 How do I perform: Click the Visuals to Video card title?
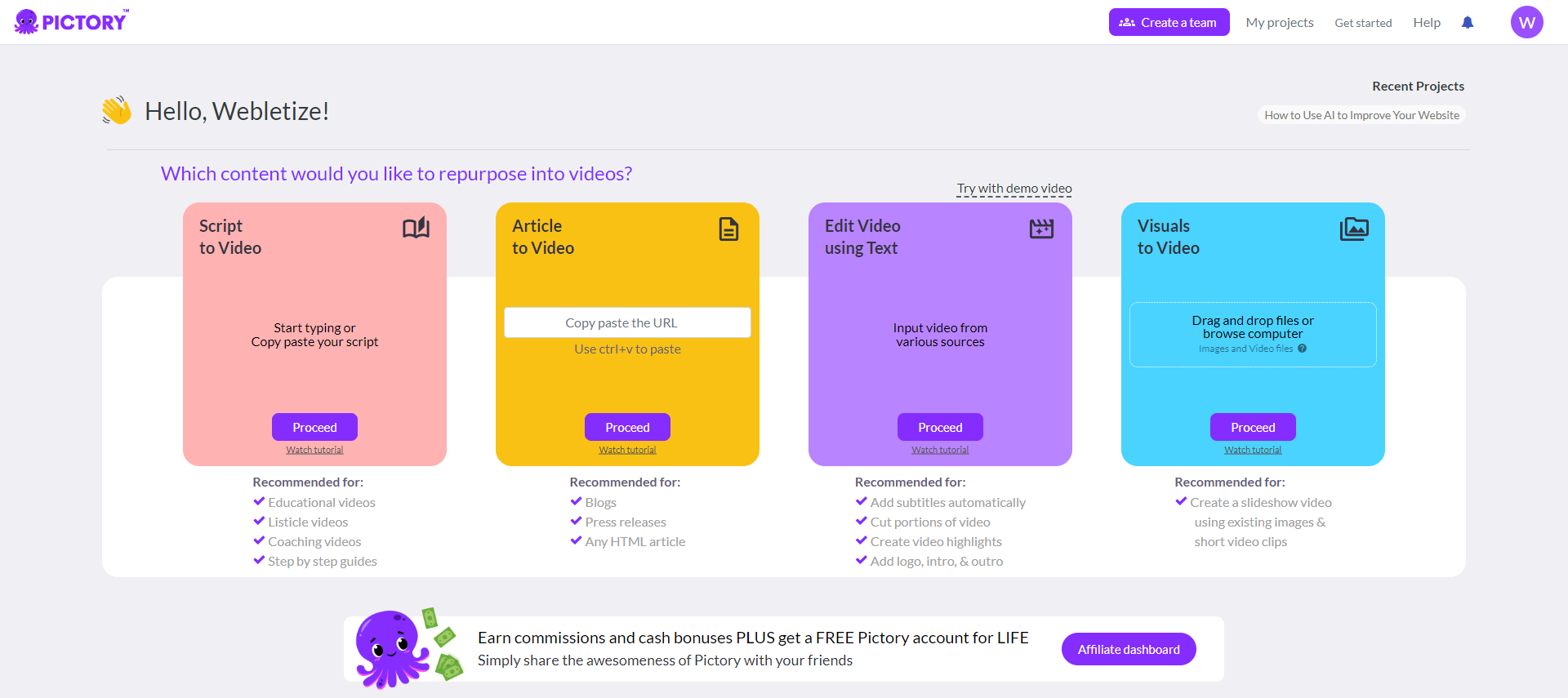[x=1169, y=237]
